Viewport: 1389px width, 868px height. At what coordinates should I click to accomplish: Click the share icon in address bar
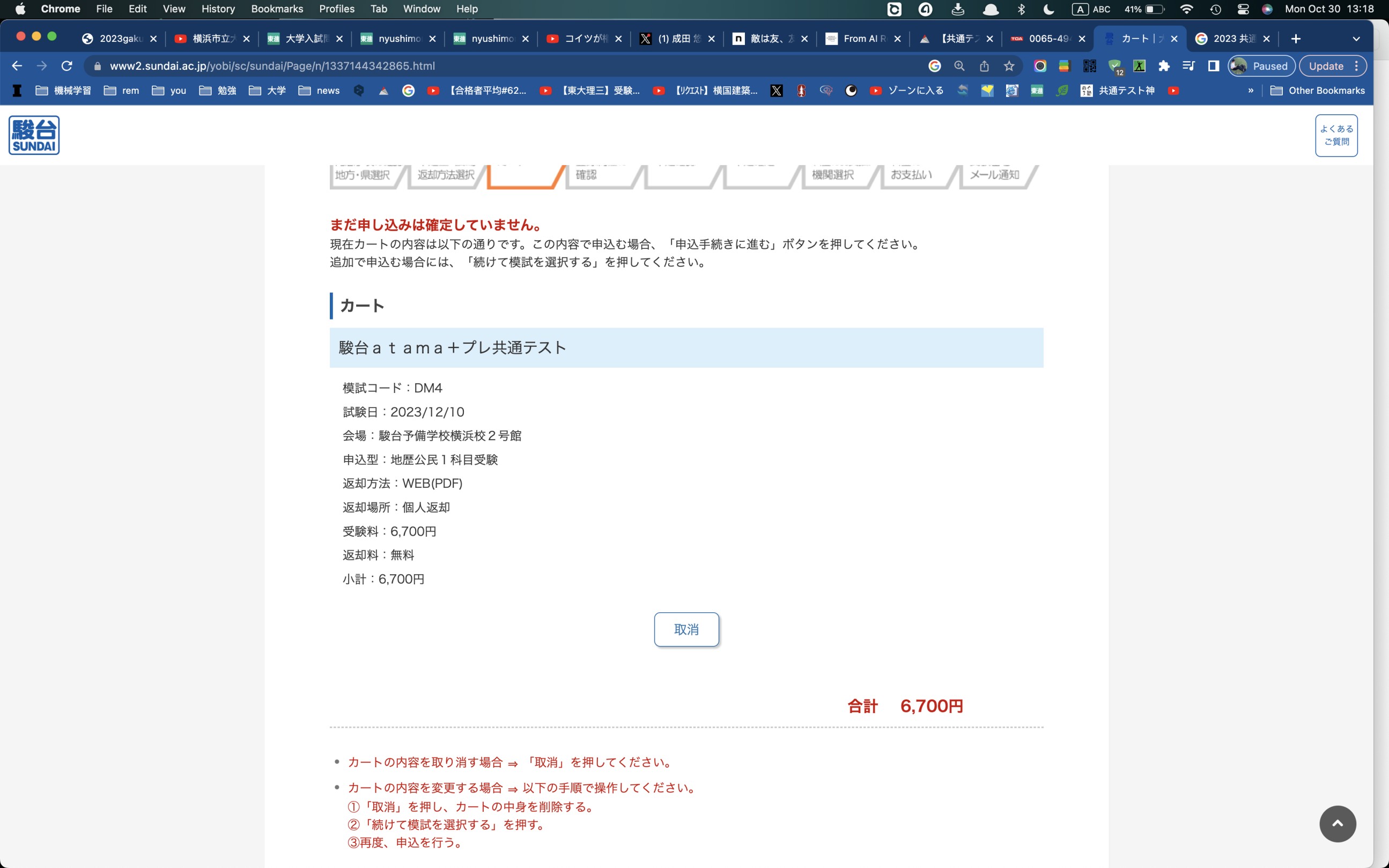tap(984, 66)
